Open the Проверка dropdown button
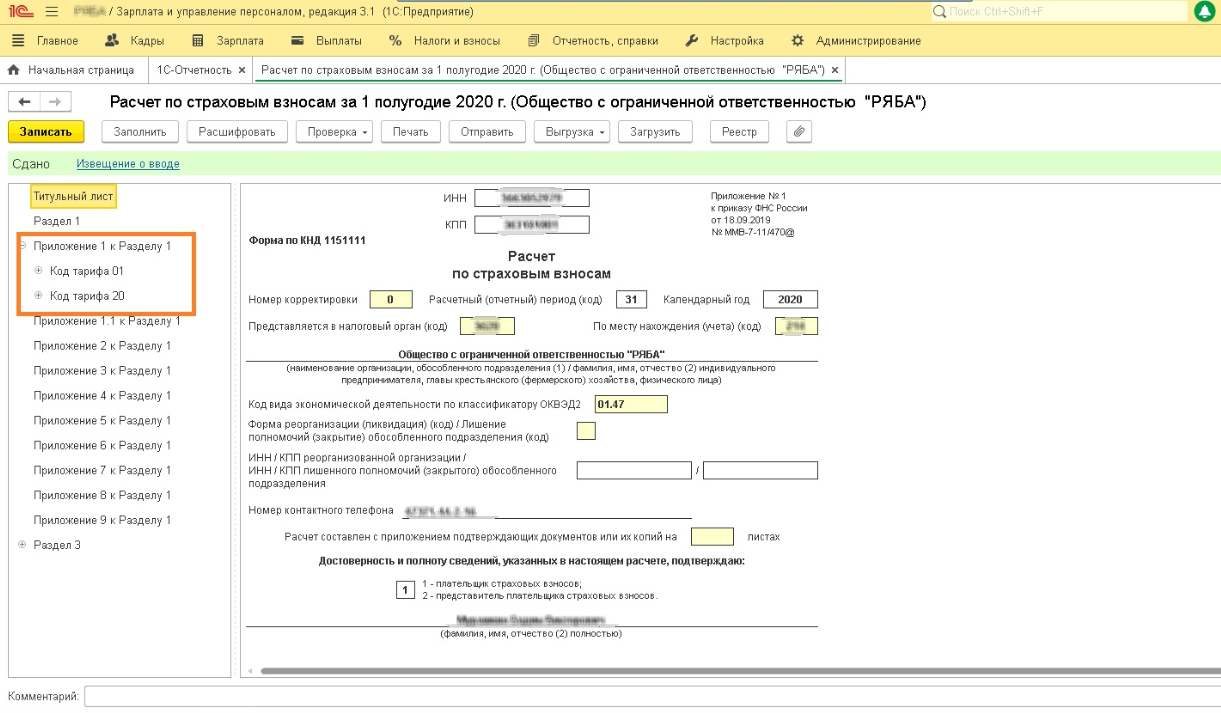Image resolution: width=1221 pixels, height=713 pixels. (338, 132)
